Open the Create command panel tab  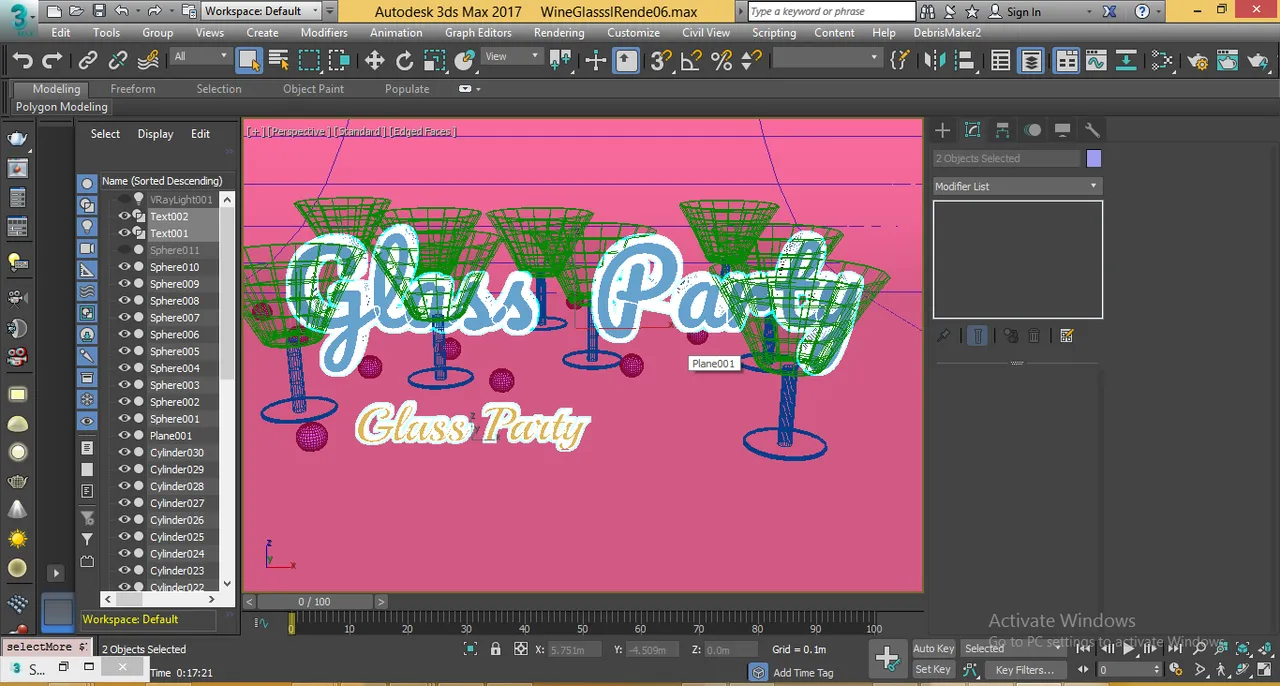coord(942,130)
